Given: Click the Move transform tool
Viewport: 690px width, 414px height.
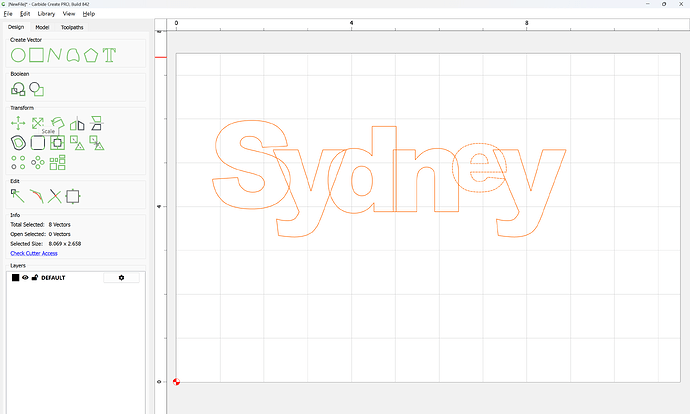Looking at the screenshot, I should click(x=17, y=123).
